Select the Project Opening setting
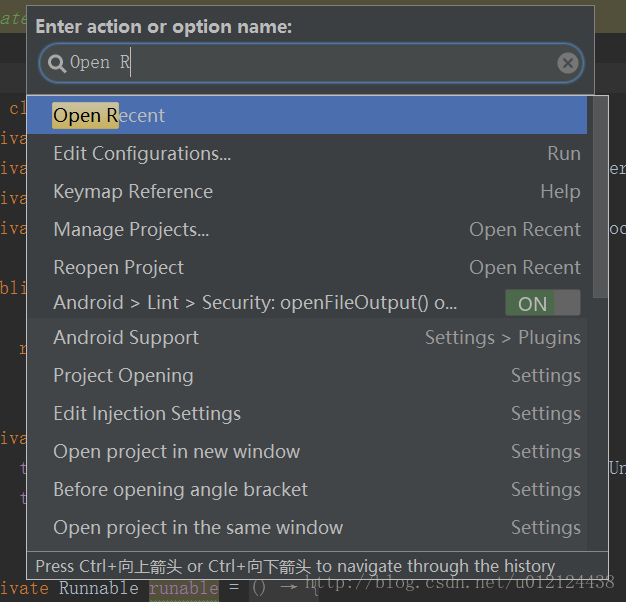The image size is (626, 602). (x=307, y=375)
